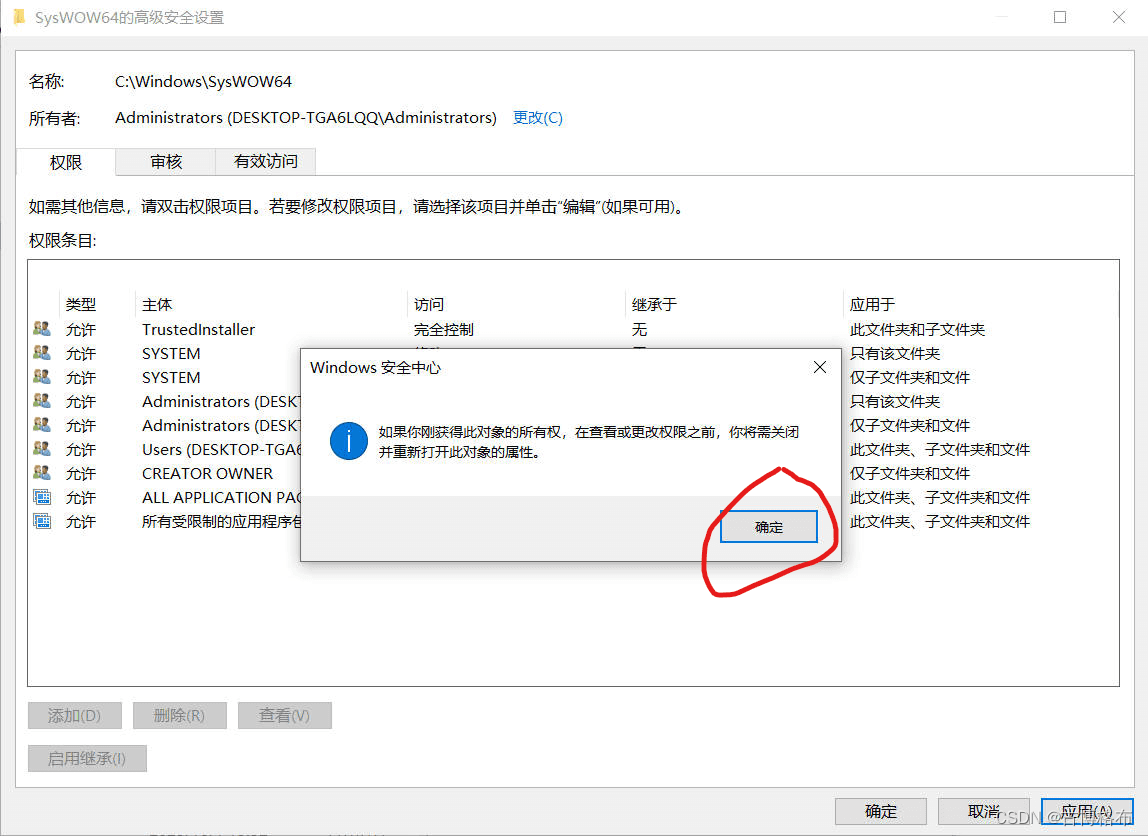Click the 删除(R) button
The height and width of the screenshot is (836, 1148).
coord(179,715)
